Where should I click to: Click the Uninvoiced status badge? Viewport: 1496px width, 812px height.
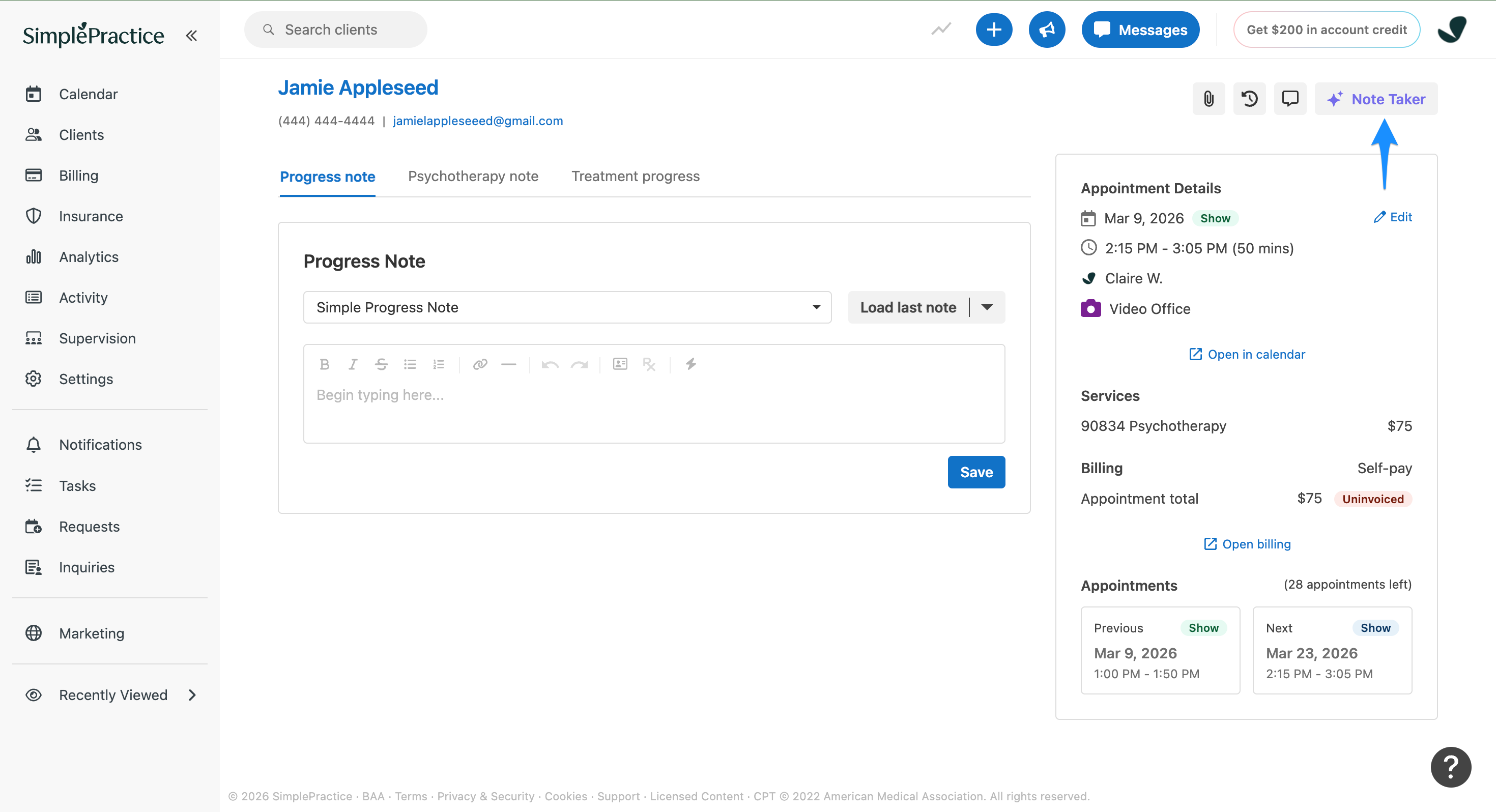(x=1373, y=499)
